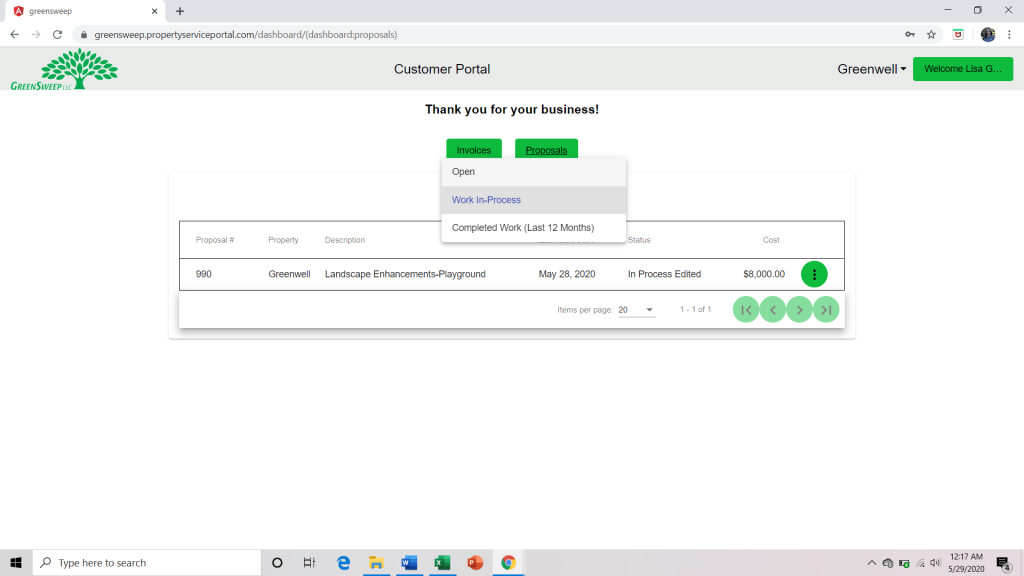Click the Windows taskbar search box
1024x576 pixels.
[147, 562]
